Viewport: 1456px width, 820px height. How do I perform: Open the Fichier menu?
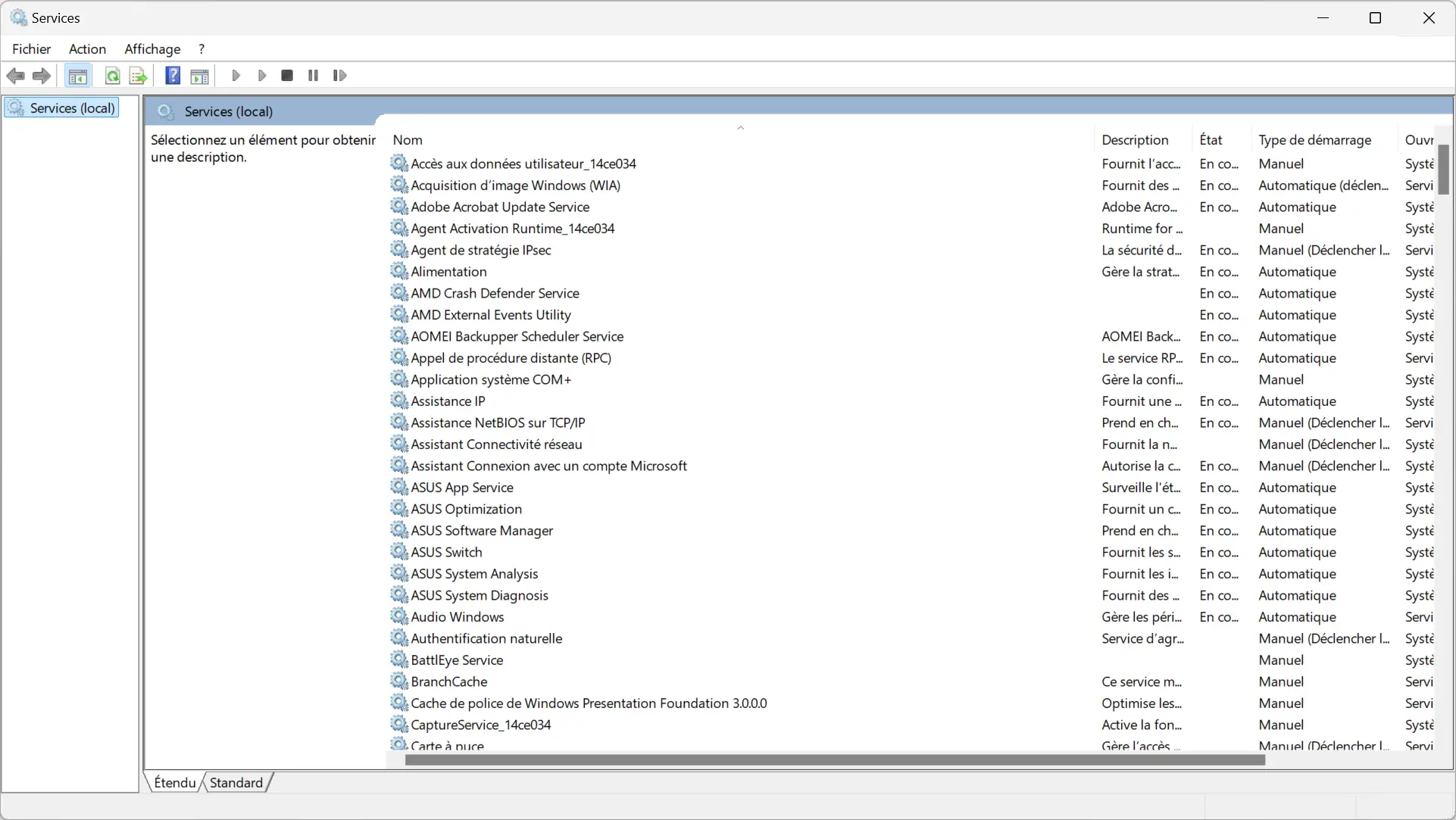pyautogui.click(x=31, y=48)
